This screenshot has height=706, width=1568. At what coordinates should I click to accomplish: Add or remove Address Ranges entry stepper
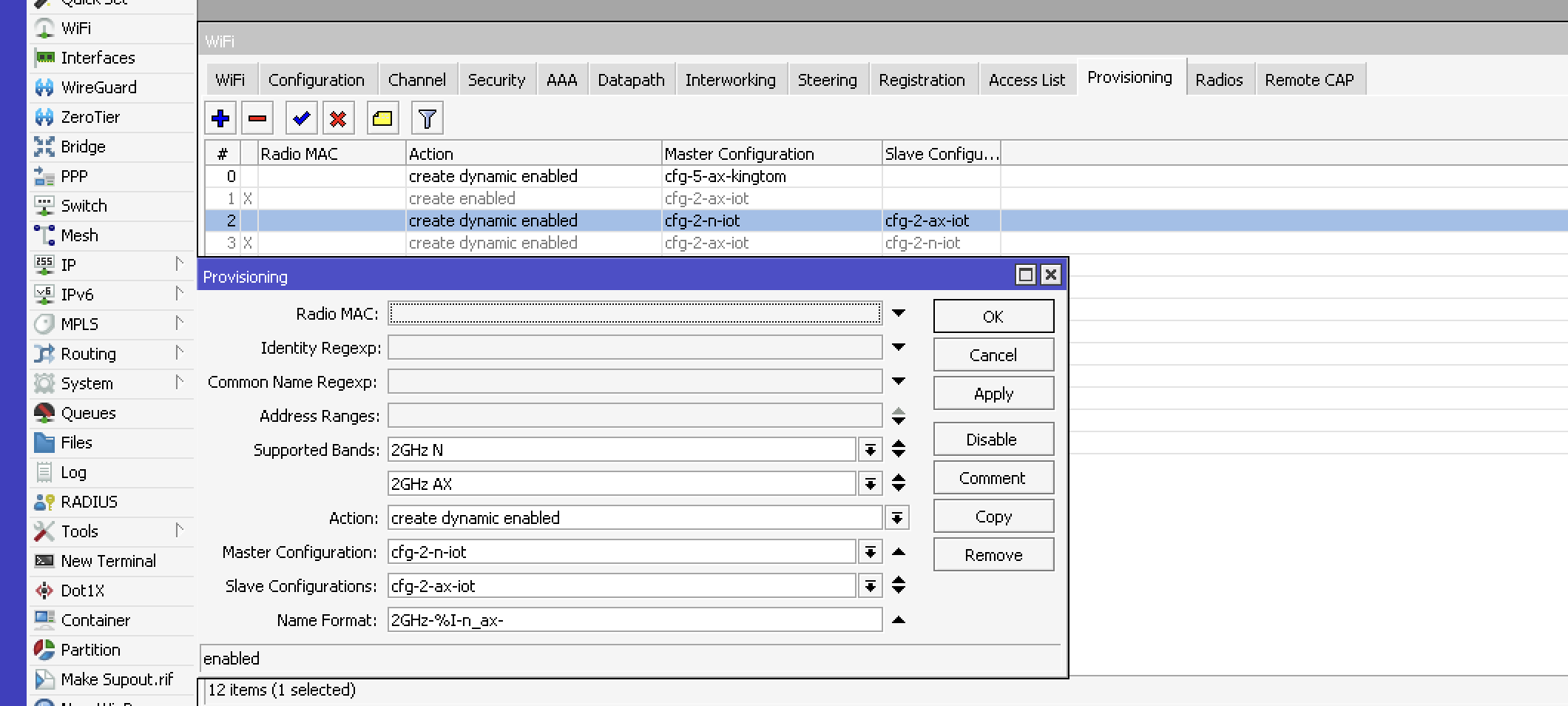tap(899, 416)
